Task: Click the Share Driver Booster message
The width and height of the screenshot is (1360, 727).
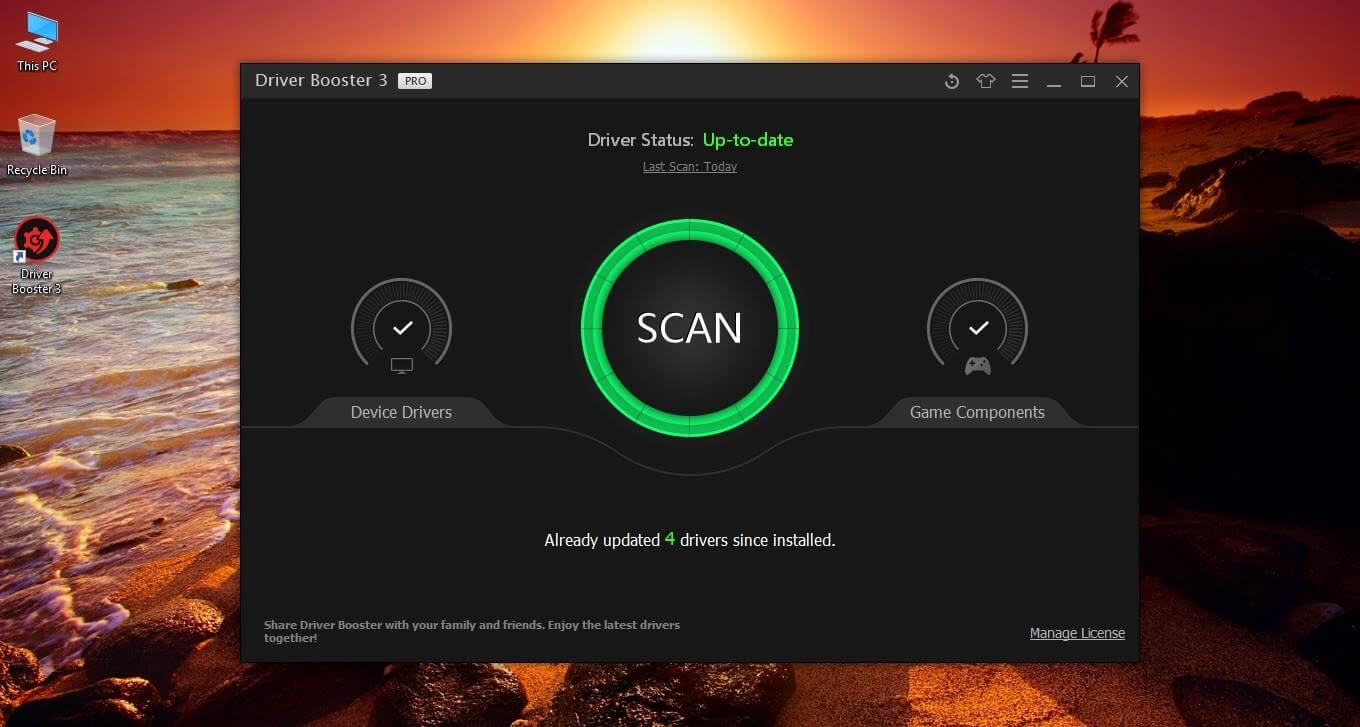Action: (x=472, y=631)
